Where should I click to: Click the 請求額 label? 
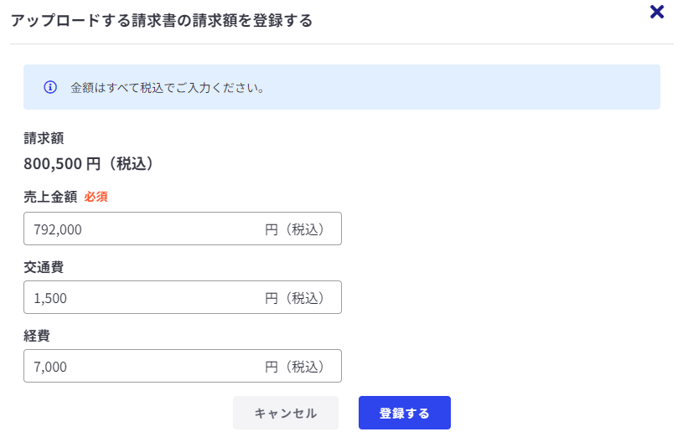[x=44, y=138]
